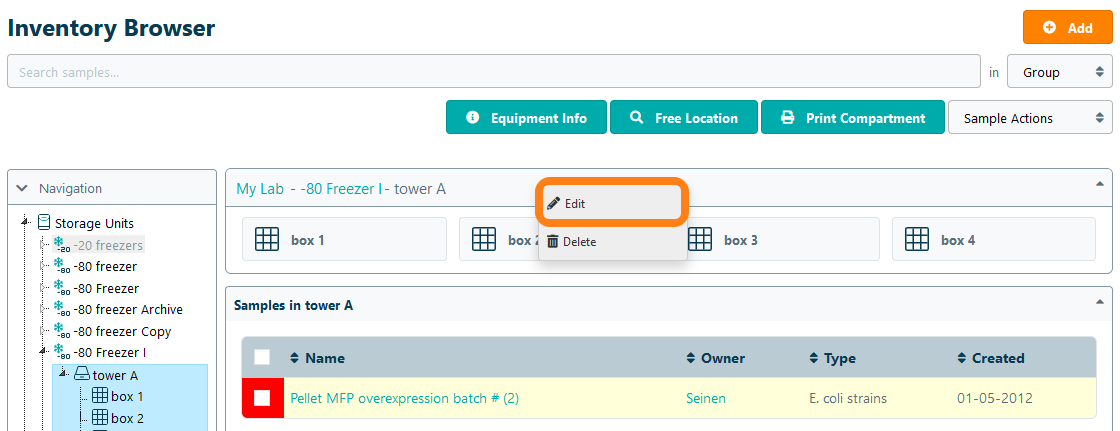Click the Search samples input field
The width and height of the screenshot is (1120, 431).
(x=493, y=72)
